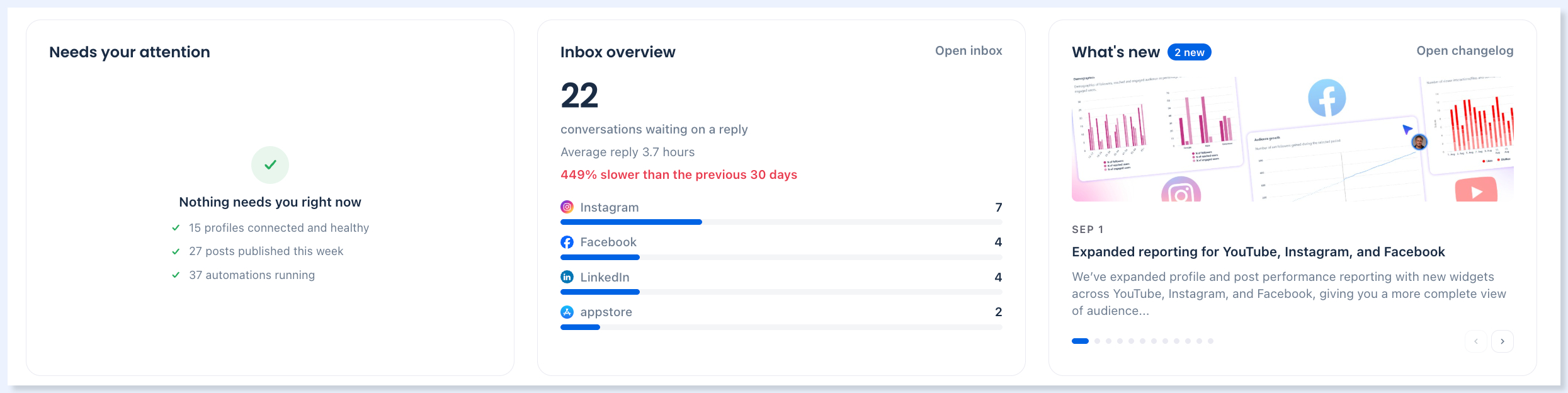Screen dimensions: 1568x393
Task: Click the checkmark beside 15 profiles connected
Action: click(176, 228)
